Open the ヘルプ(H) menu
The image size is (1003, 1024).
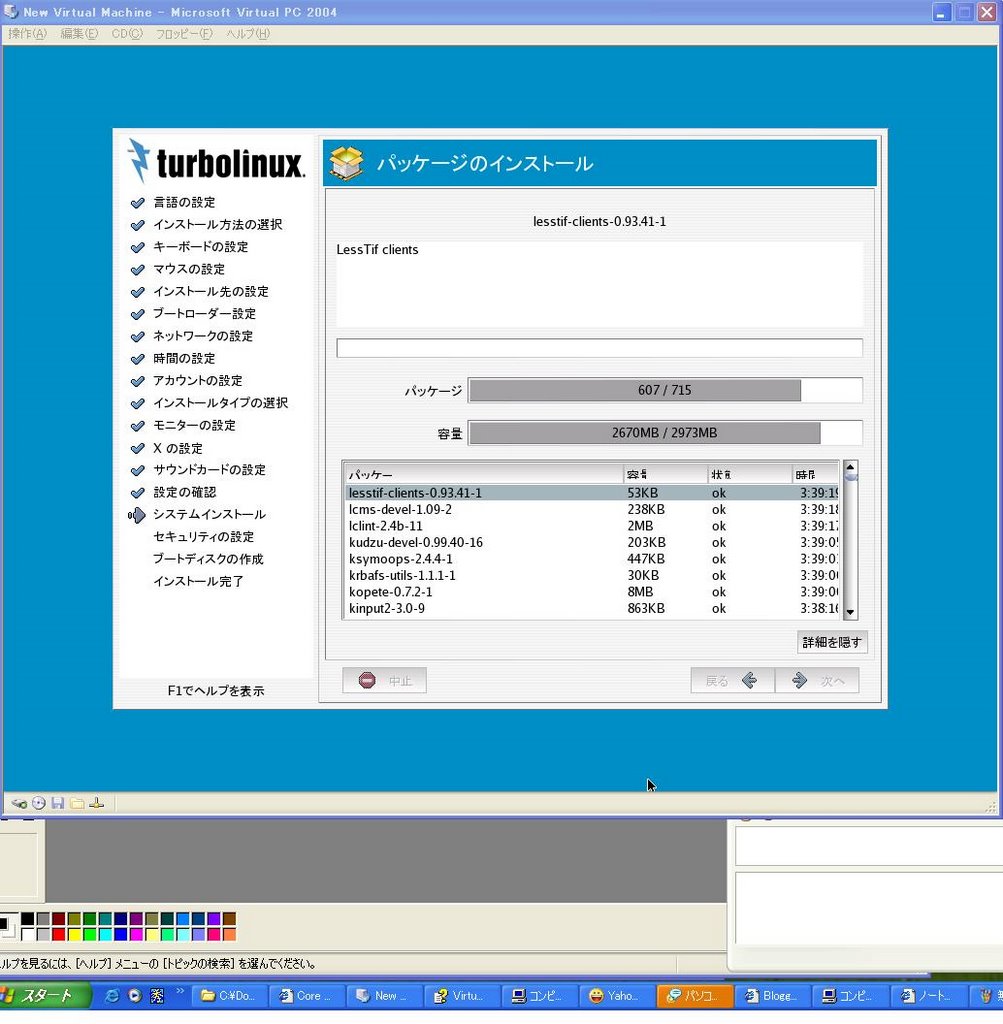click(248, 33)
